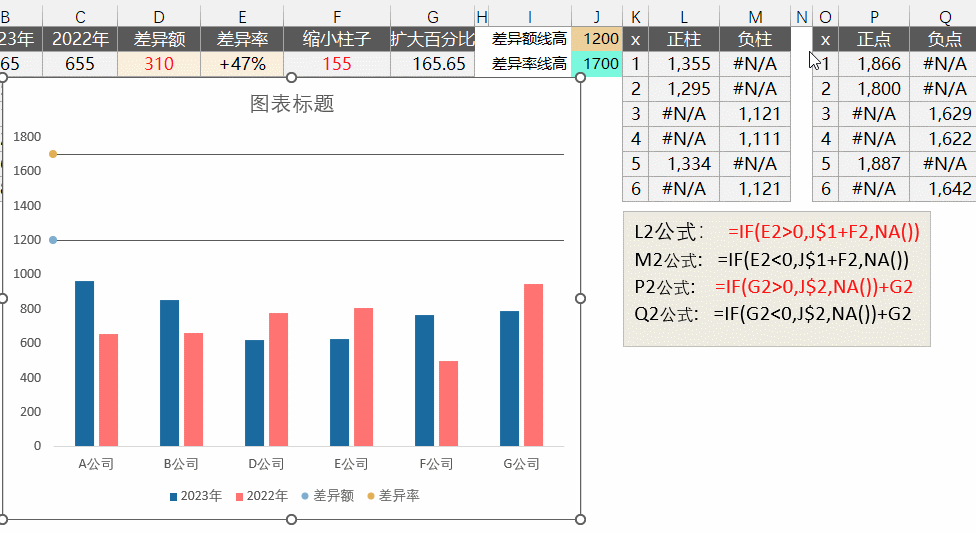
Task: Select blue 差异额 data point at 1200
Action: pyautogui.click(x=53, y=240)
